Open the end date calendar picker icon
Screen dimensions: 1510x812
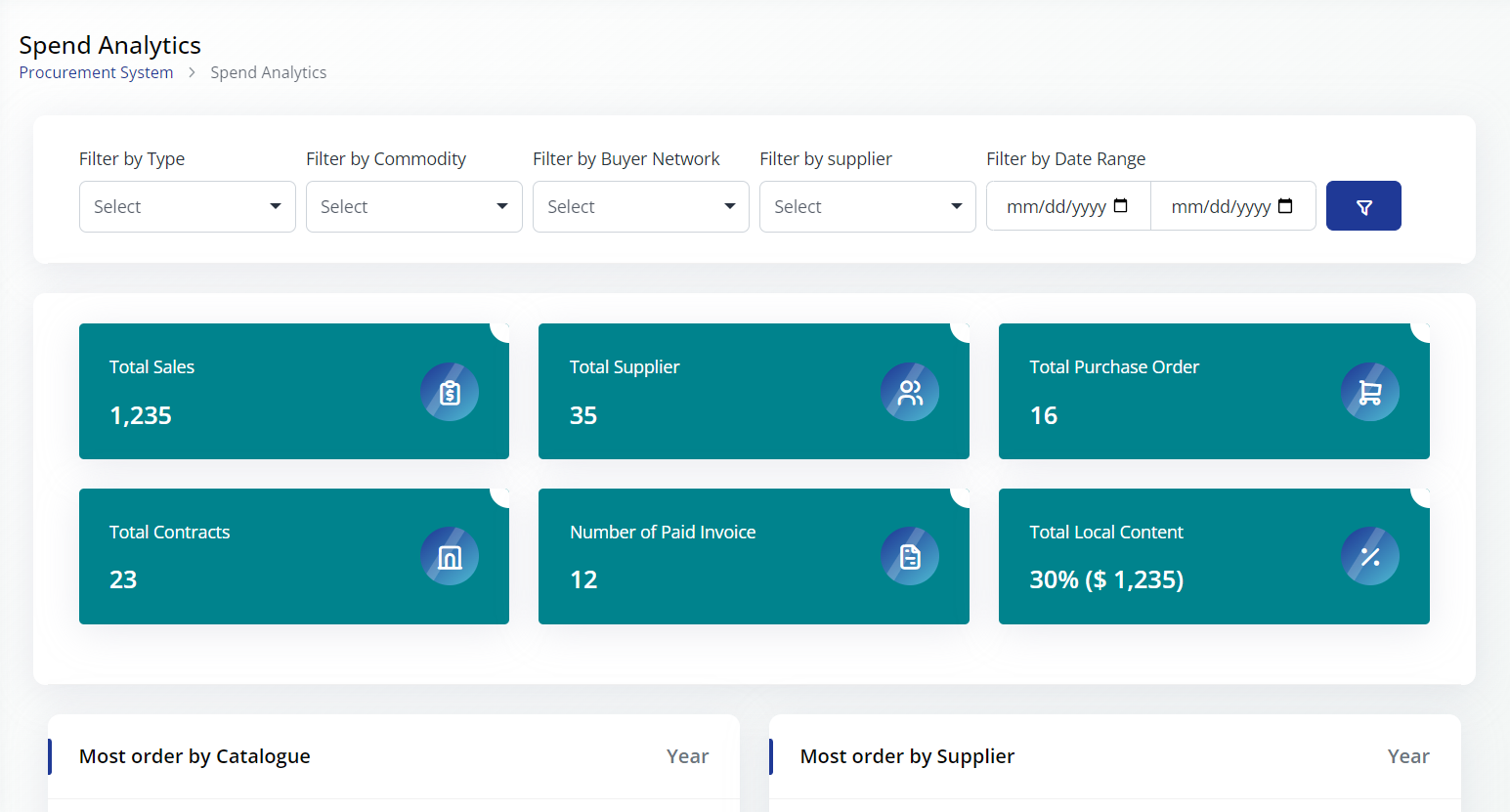click(x=1285, y=206)
